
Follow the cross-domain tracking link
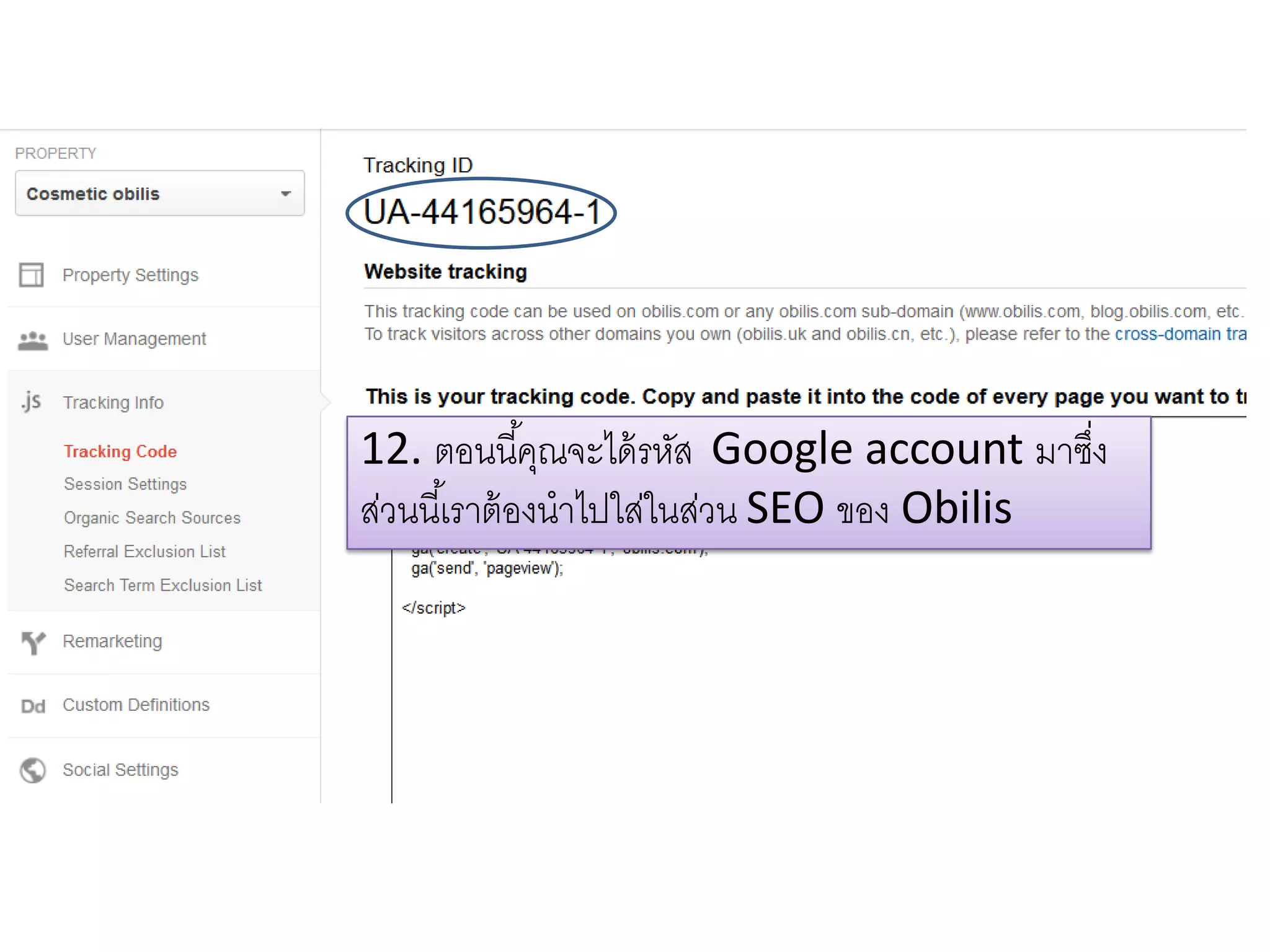(x=1180, y=334)
